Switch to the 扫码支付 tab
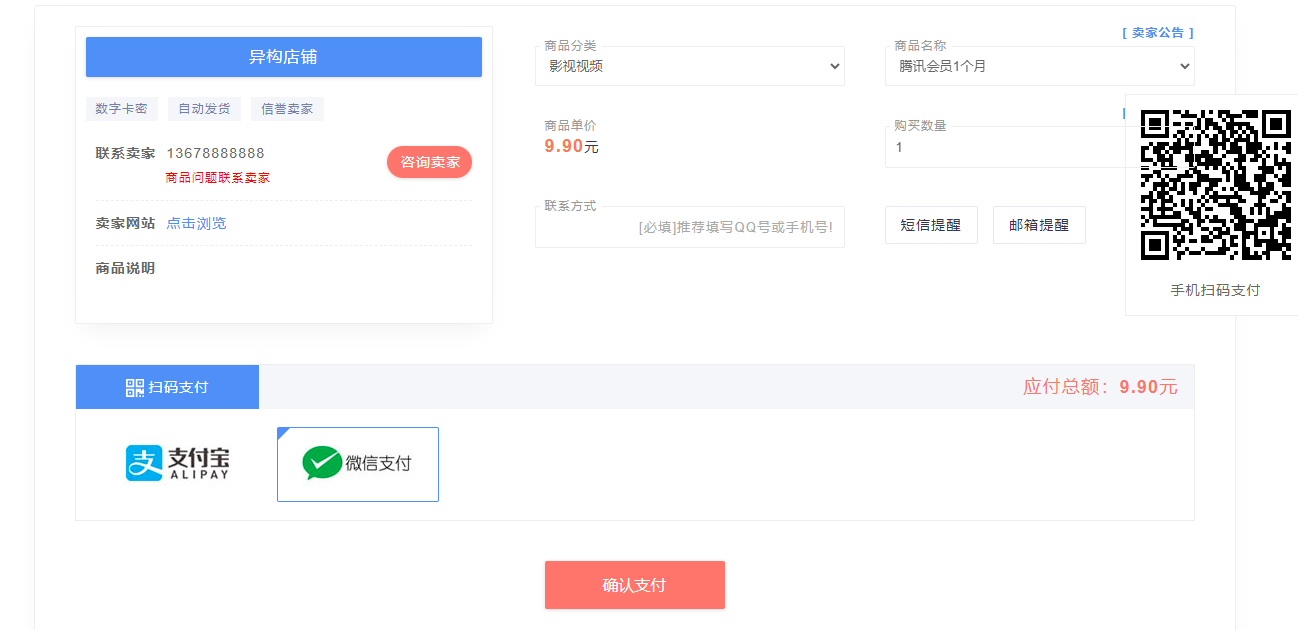 [166, 386]
